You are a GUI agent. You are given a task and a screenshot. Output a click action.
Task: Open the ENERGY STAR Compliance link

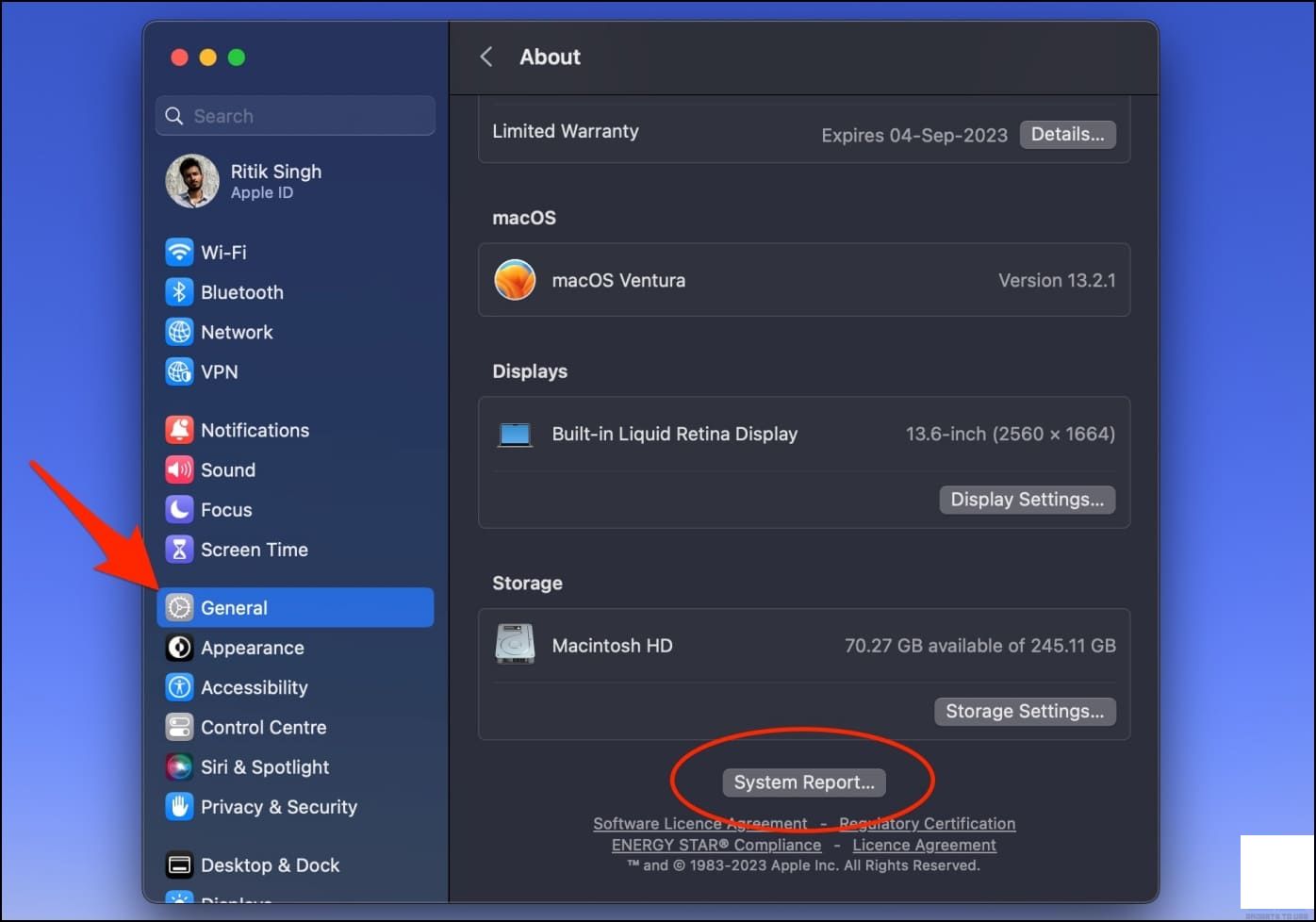716,845
